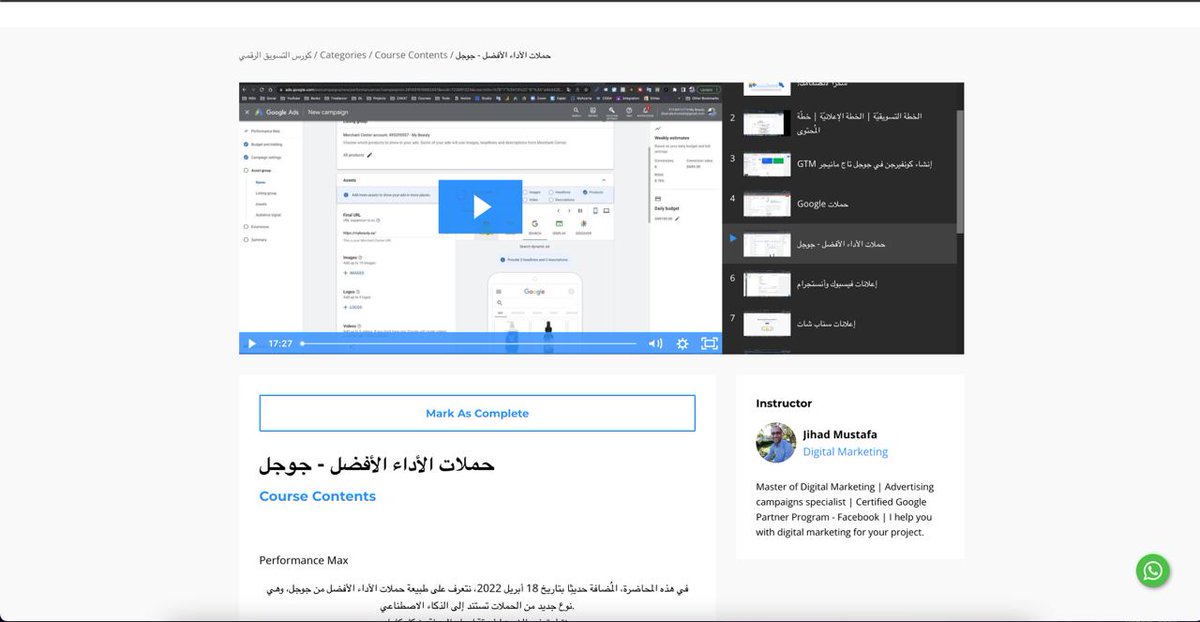This screenshot has height=622, width=1200.
Task: Click the large center play button on video
Action: click(x=480, y=206)
